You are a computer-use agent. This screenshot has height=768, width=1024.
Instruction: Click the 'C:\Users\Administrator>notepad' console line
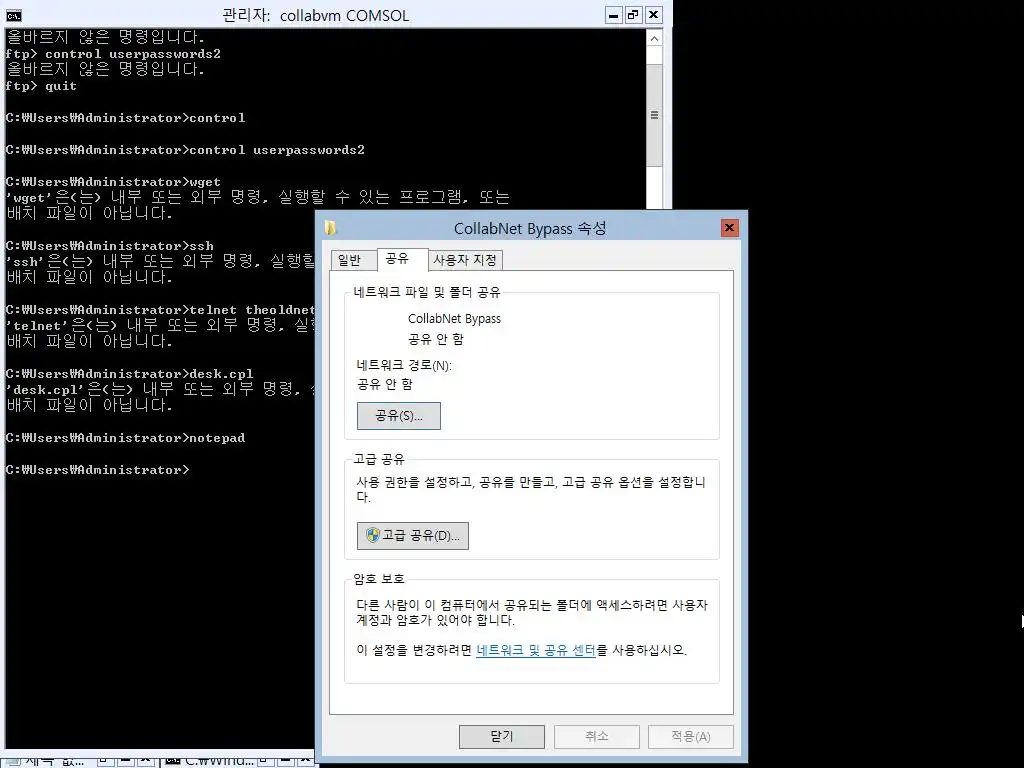pyautogui.click(x=125, y=438)
